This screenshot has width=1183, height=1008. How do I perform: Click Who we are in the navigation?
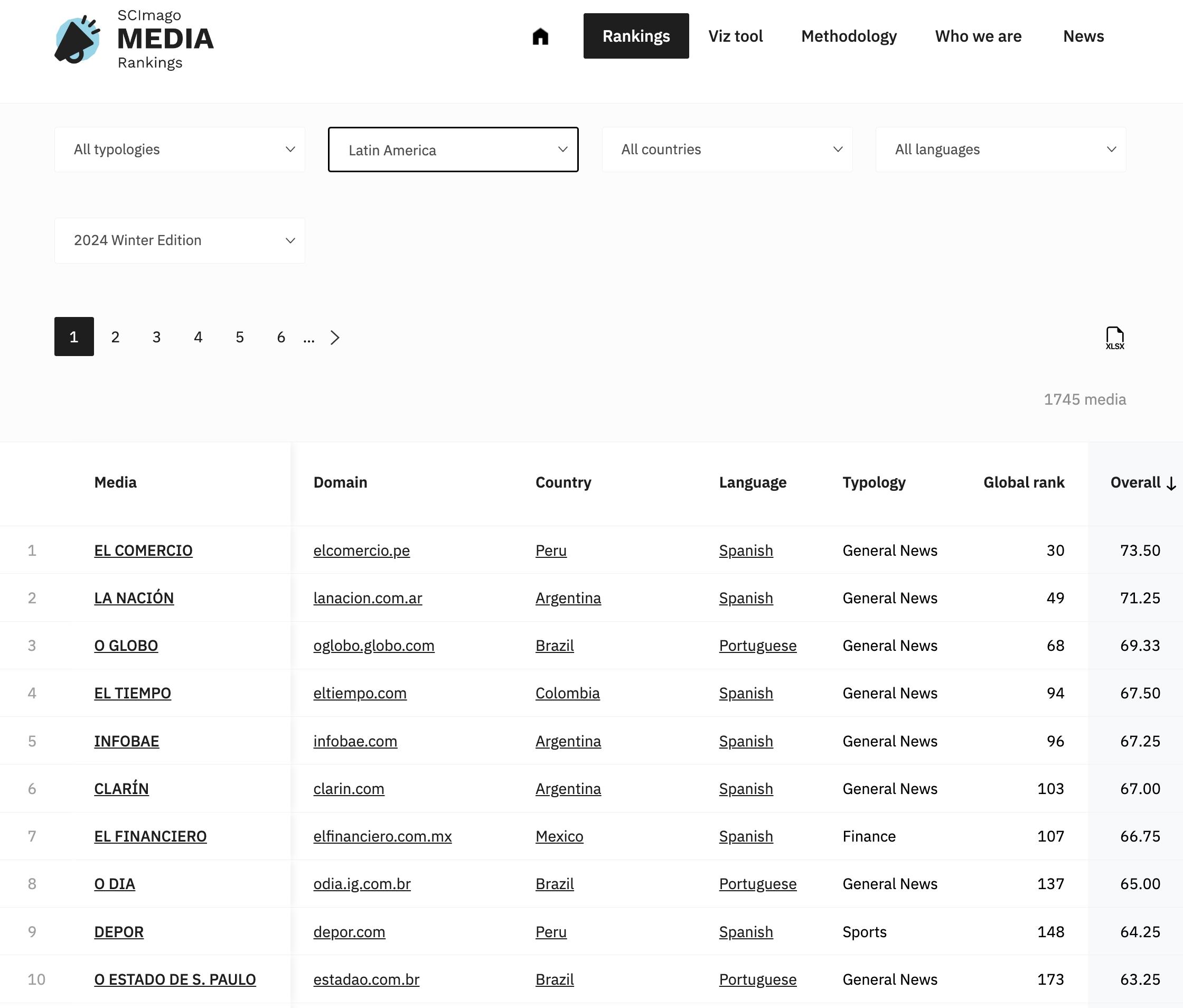pos(978,35)
